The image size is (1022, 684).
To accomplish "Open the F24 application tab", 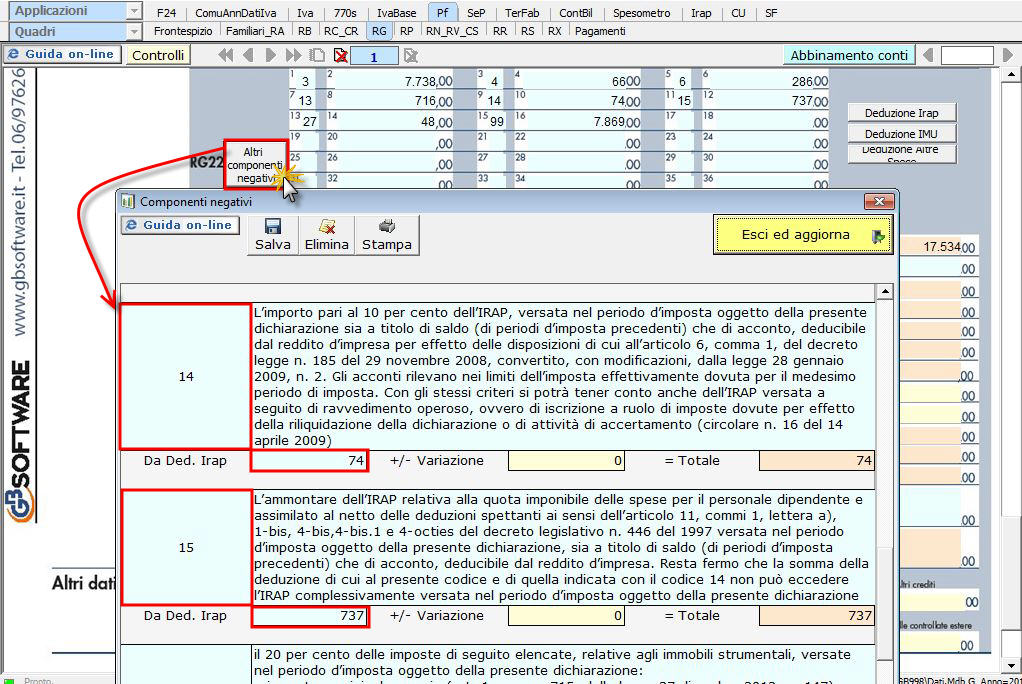I will click(166, 12).
